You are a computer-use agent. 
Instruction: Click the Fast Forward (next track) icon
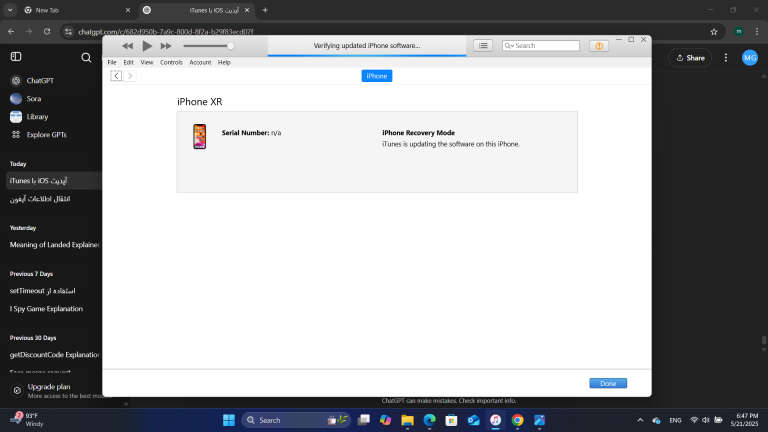166,46
